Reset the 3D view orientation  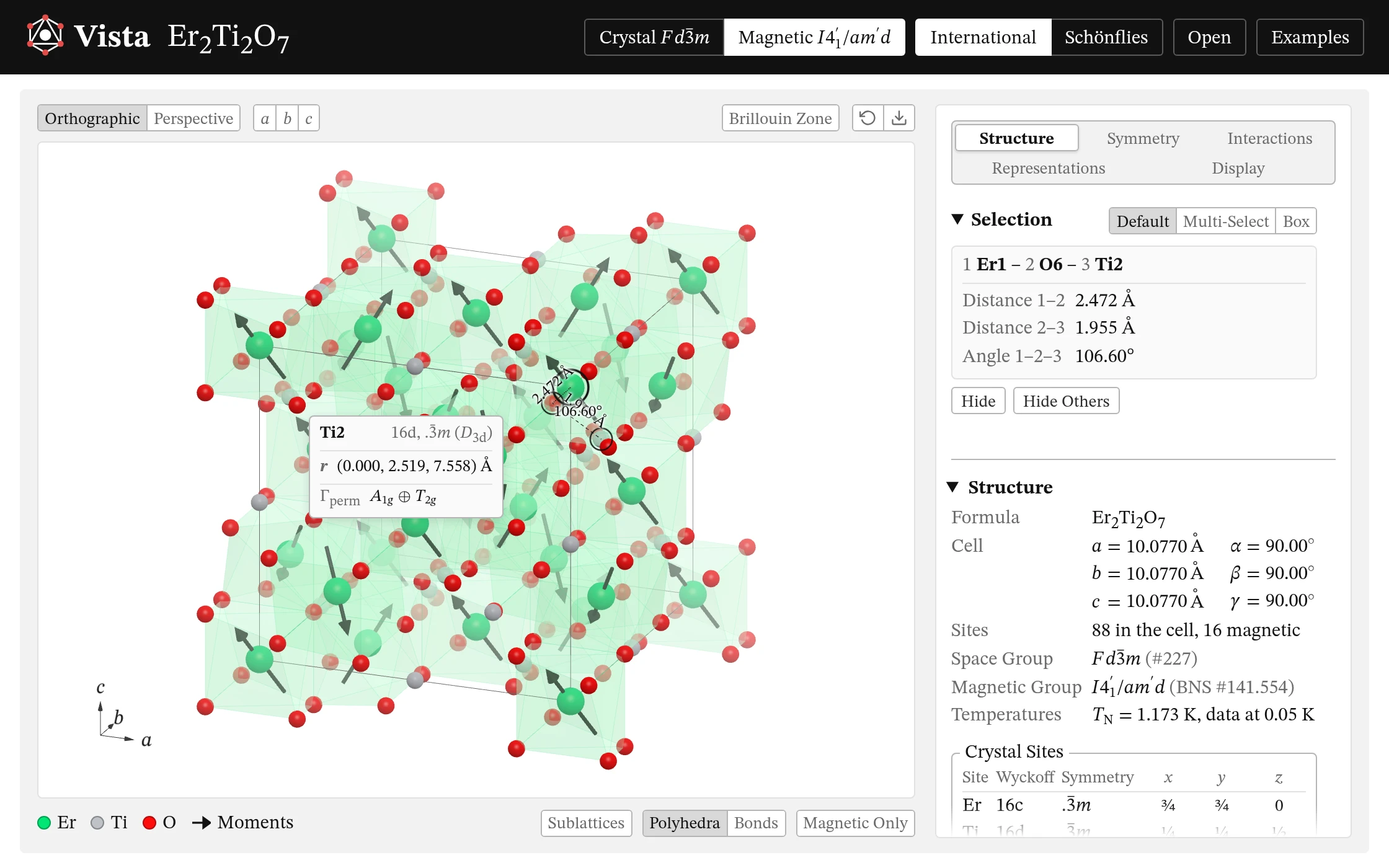point(868,118)
